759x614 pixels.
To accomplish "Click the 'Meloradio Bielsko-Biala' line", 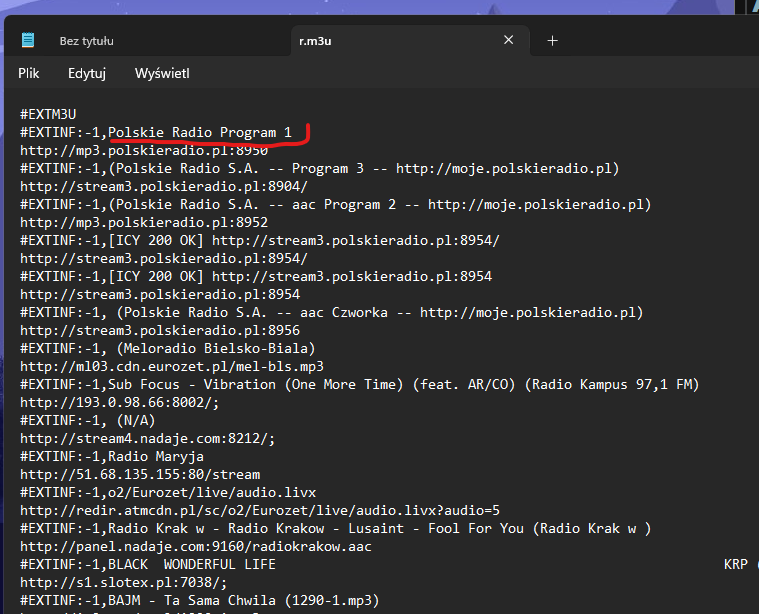I will (167, 348).
